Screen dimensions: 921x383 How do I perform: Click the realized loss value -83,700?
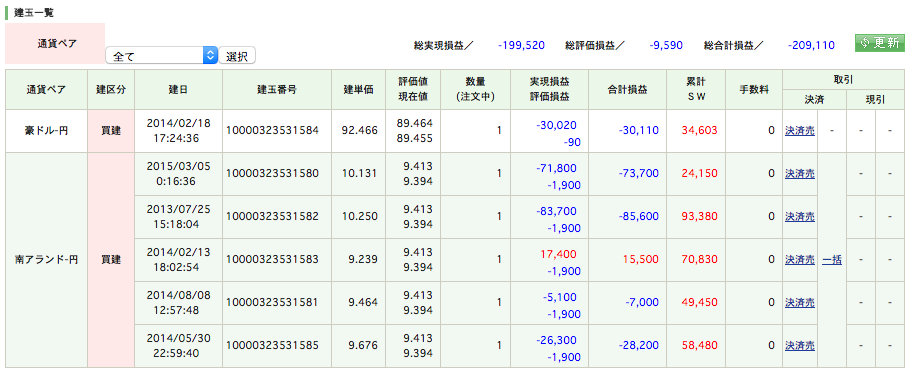(x=556, y=211)
